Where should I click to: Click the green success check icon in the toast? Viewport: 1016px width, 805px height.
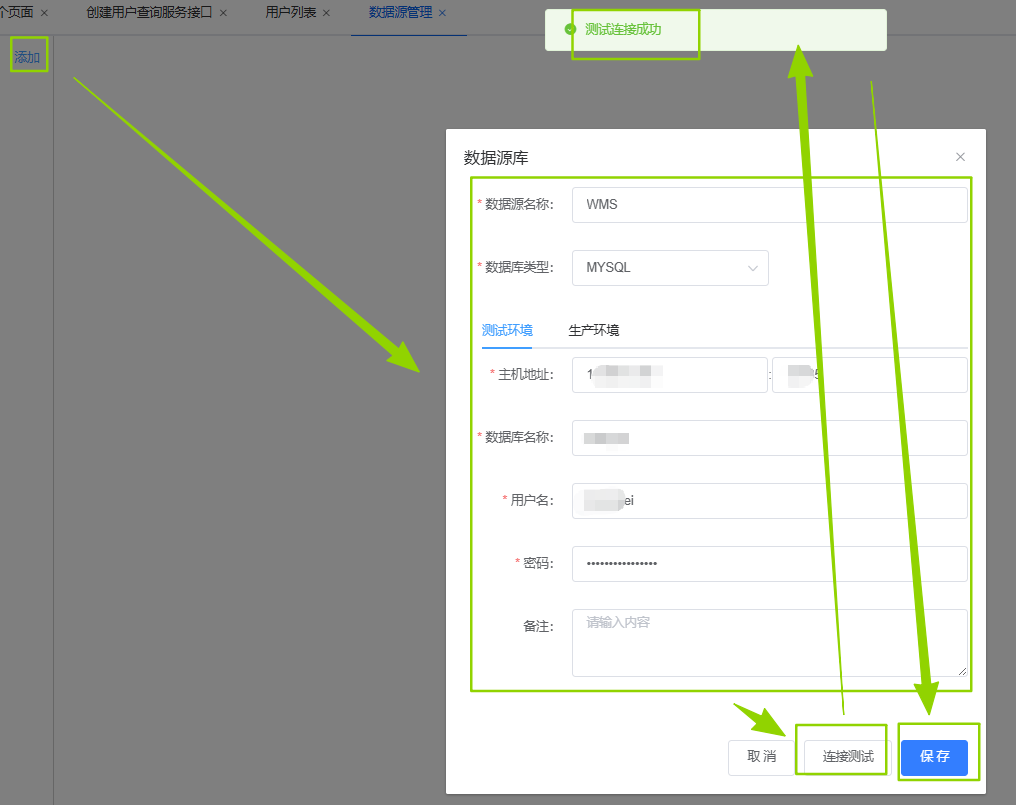click(x=570, y=29)
